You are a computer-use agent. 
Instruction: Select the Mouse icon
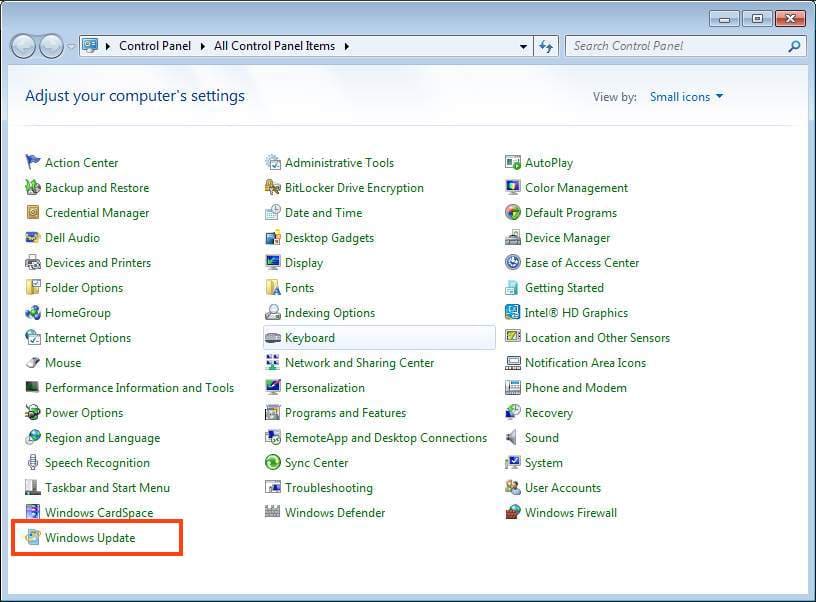(x=33, y=363)
